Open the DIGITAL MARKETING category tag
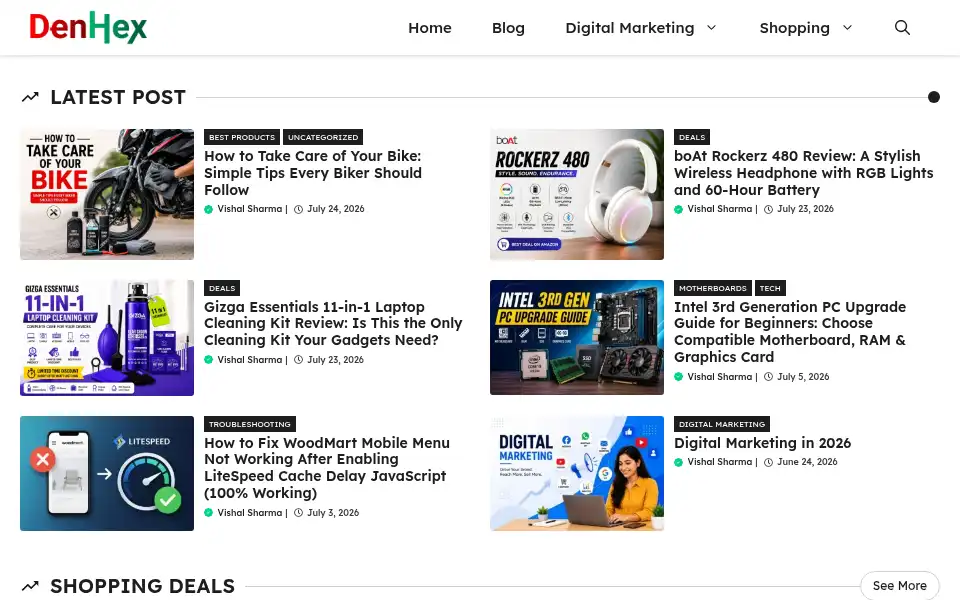 (722, 424)
